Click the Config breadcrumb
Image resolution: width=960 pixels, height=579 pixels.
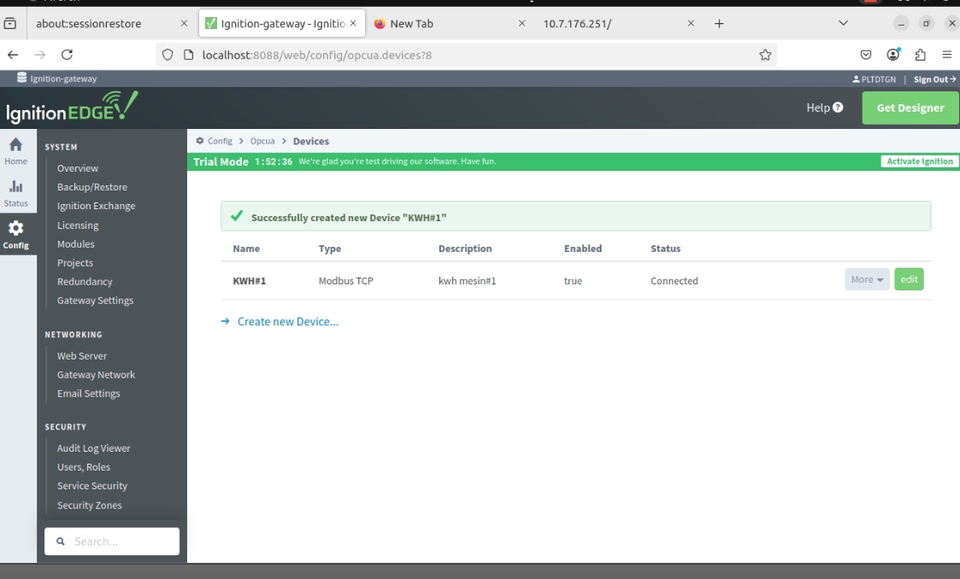coord(219,141)
